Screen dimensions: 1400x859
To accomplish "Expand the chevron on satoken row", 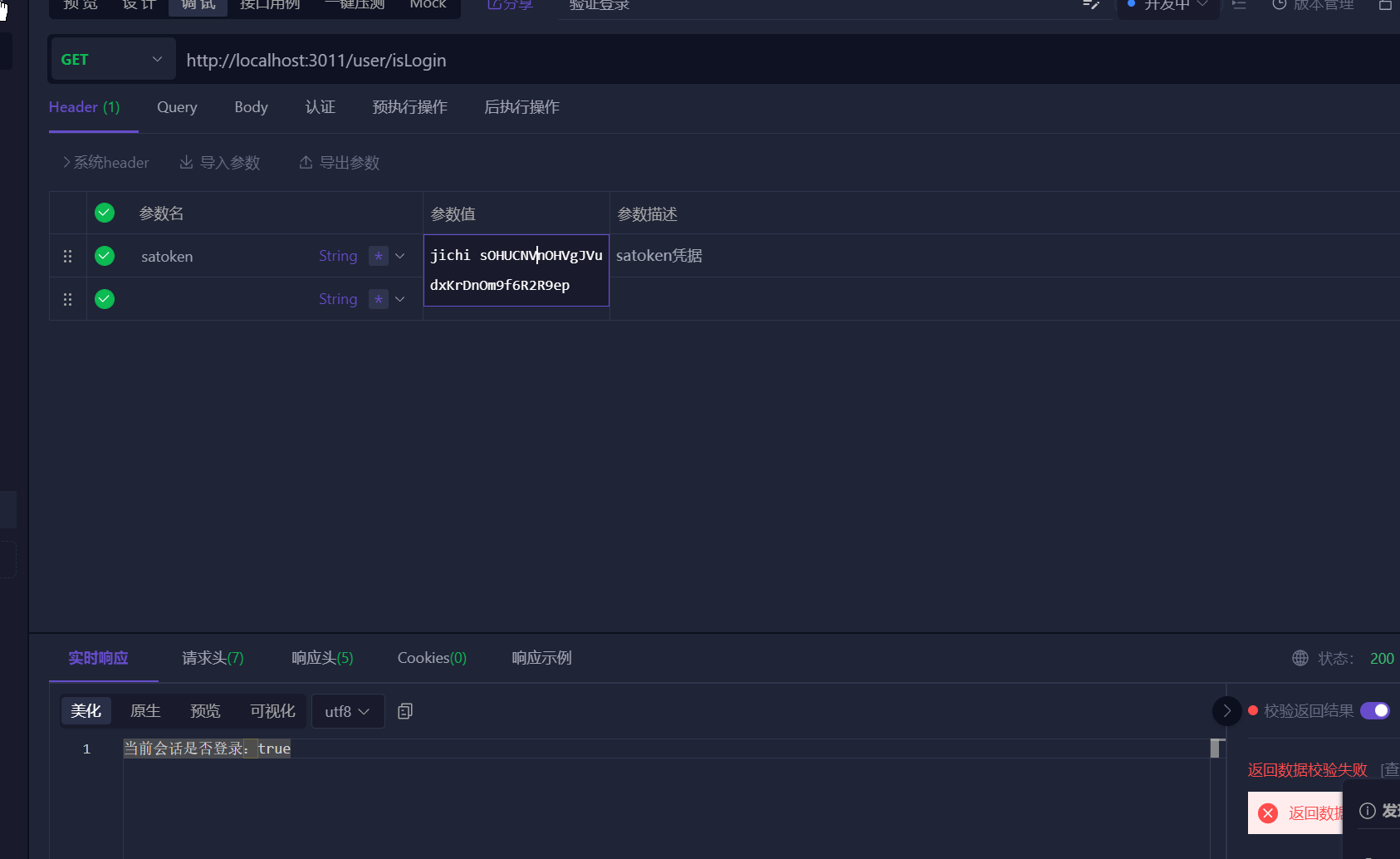I will 400,256.
